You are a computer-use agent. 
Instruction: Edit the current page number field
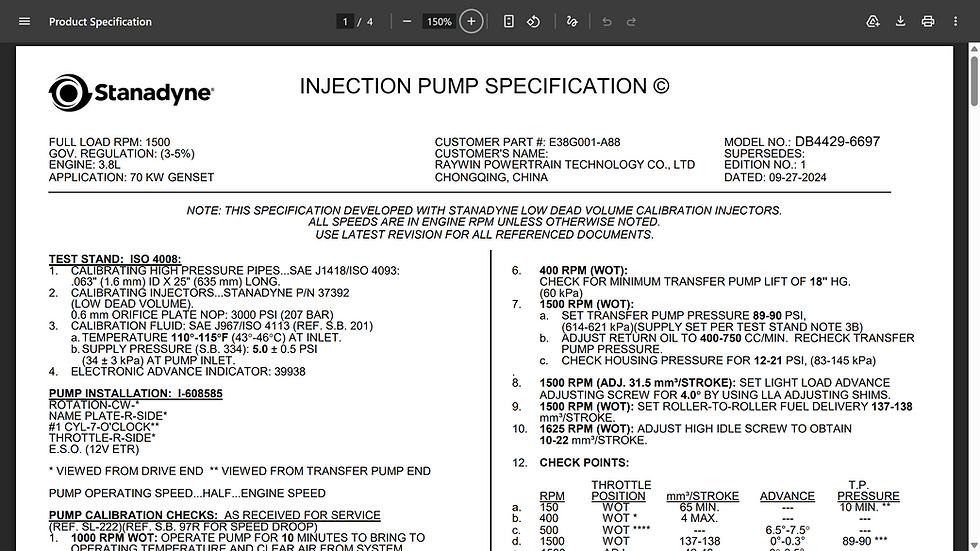click(345, 22)
